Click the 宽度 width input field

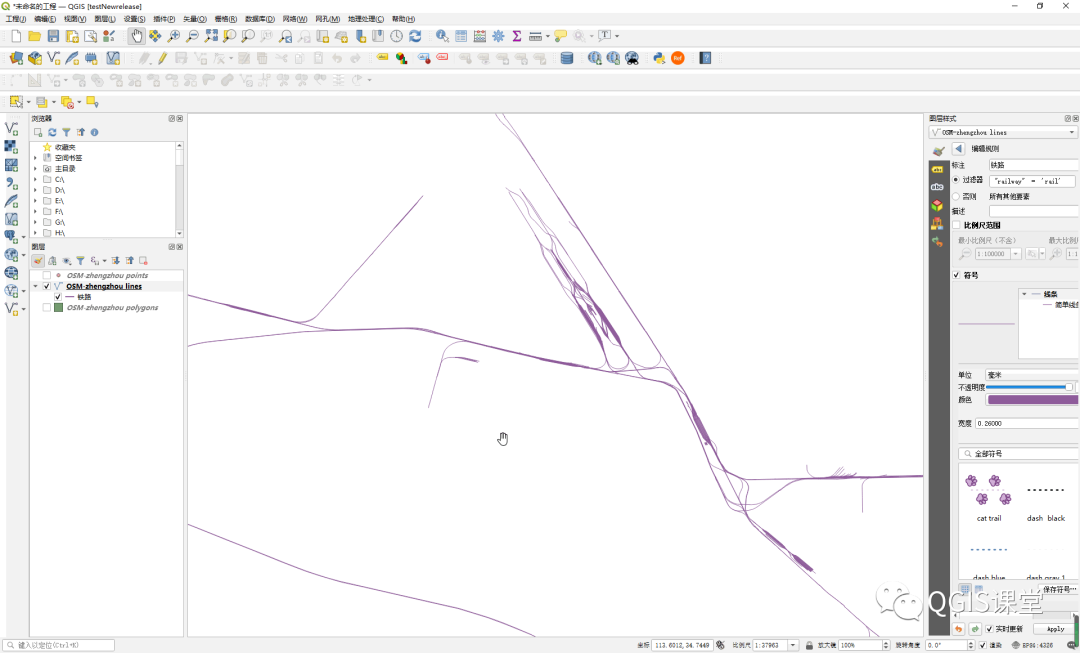[x=1026, y=424]
